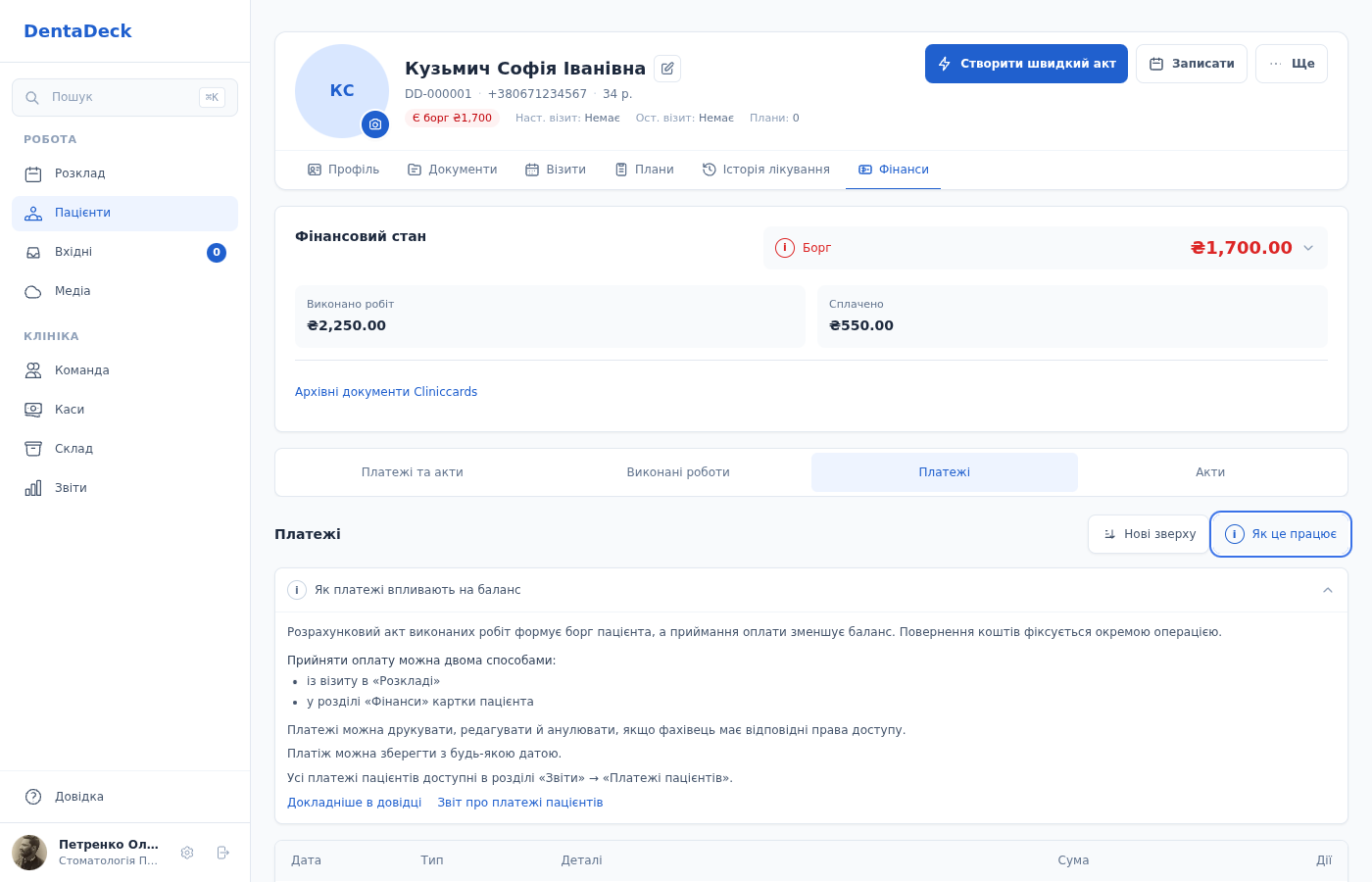Viewport: 1372px width, 882px height.
Task: Open the Ще more actions menu
Action: click(1292, 64)
